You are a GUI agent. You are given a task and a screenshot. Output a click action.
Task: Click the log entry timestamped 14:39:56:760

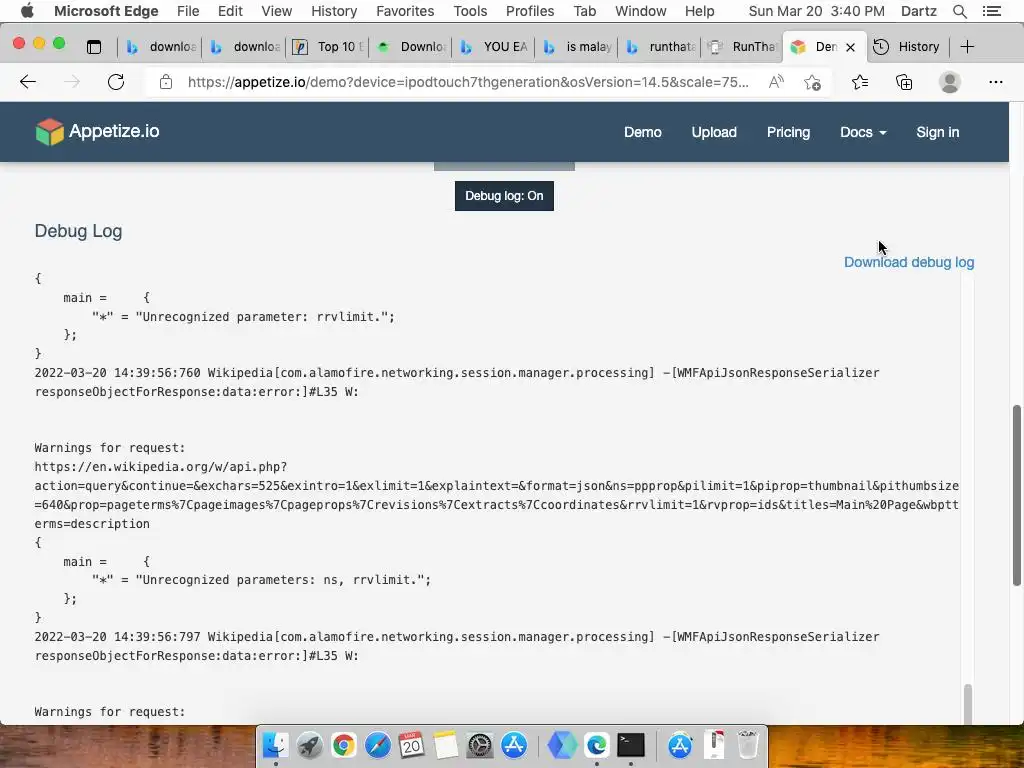pyautogui.click(x=457, y=382)
